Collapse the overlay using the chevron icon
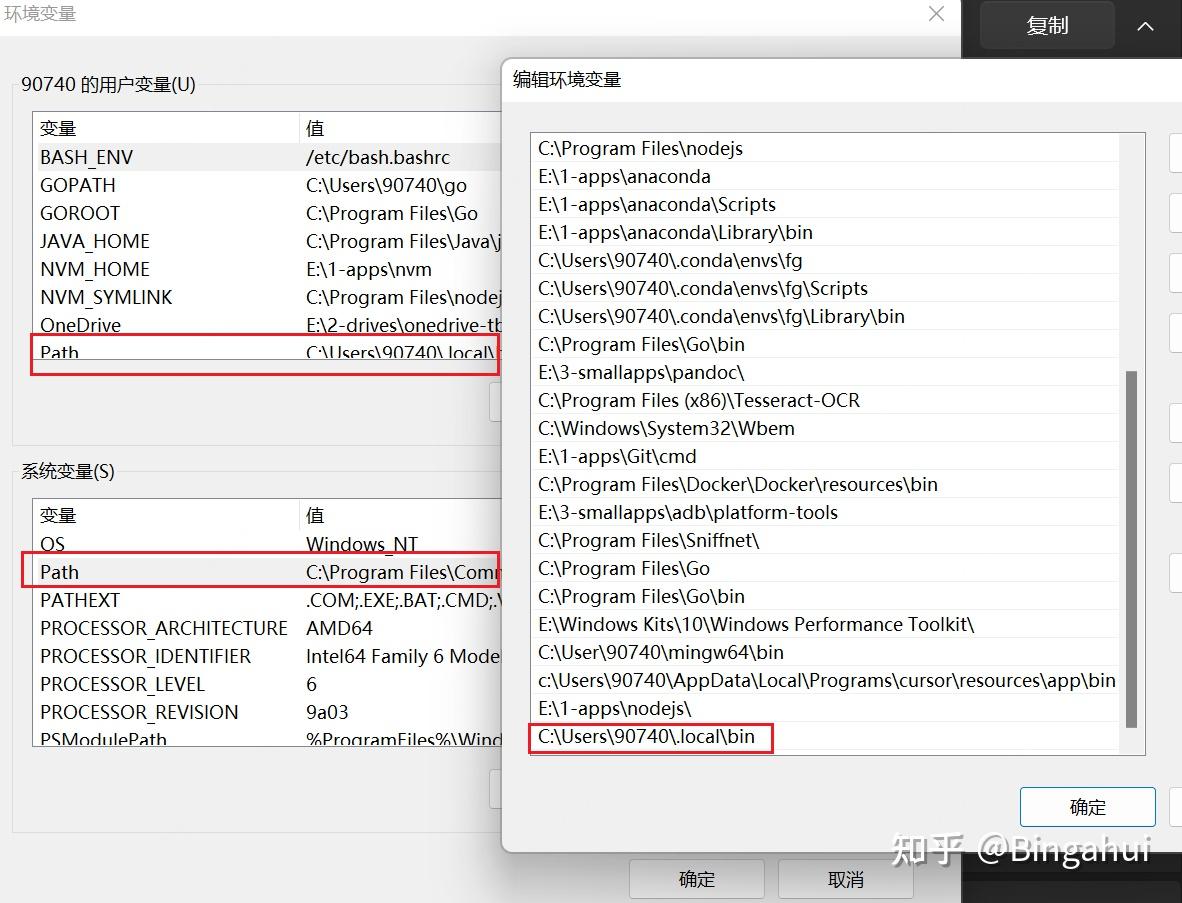 (1145, 28)
